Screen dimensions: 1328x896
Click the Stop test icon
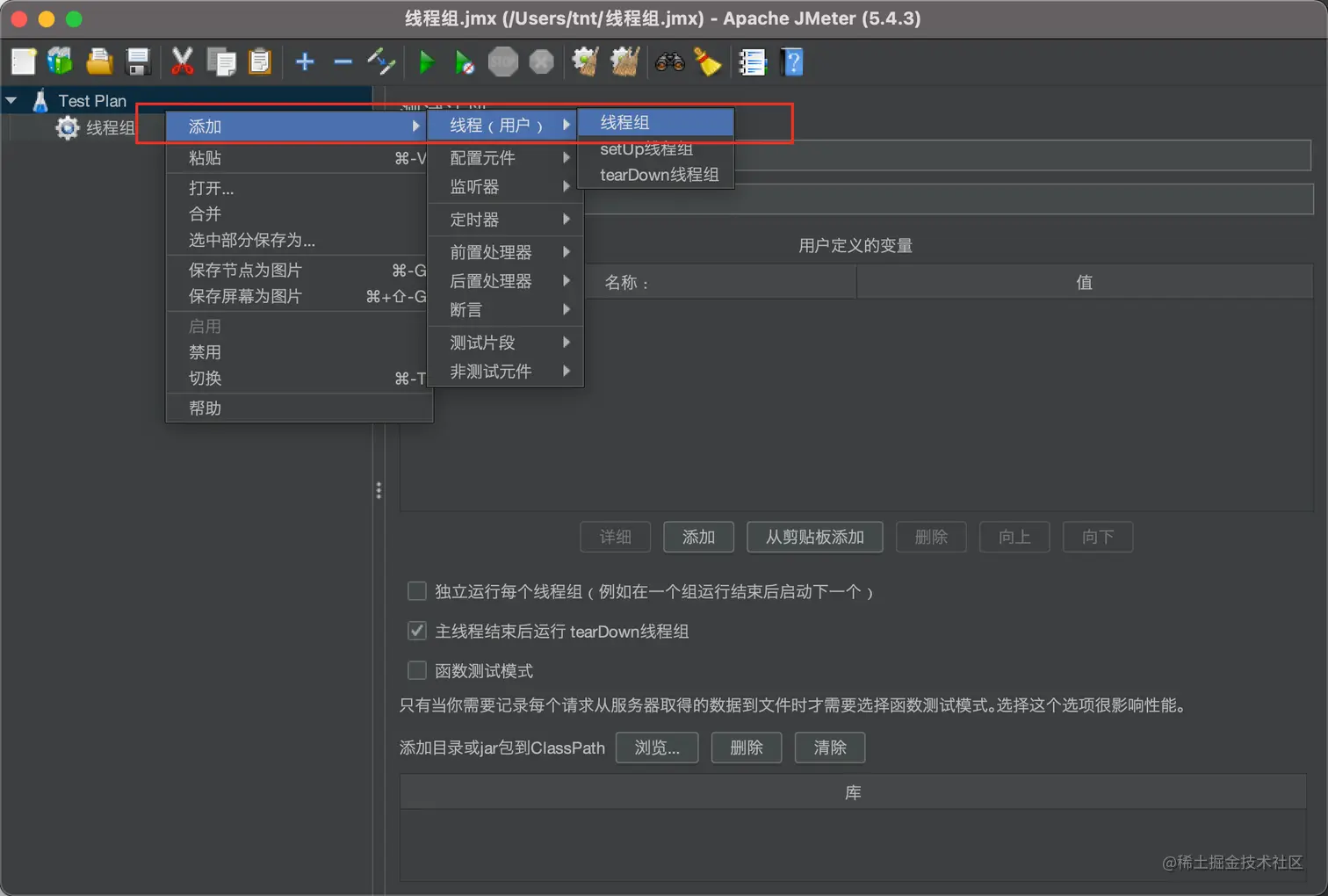(x=503, y=61)
